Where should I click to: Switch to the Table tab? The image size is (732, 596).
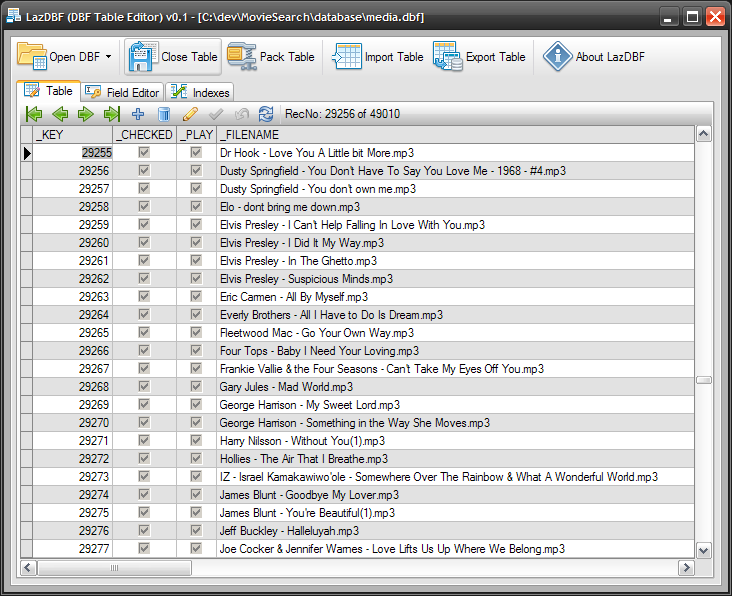49,91
